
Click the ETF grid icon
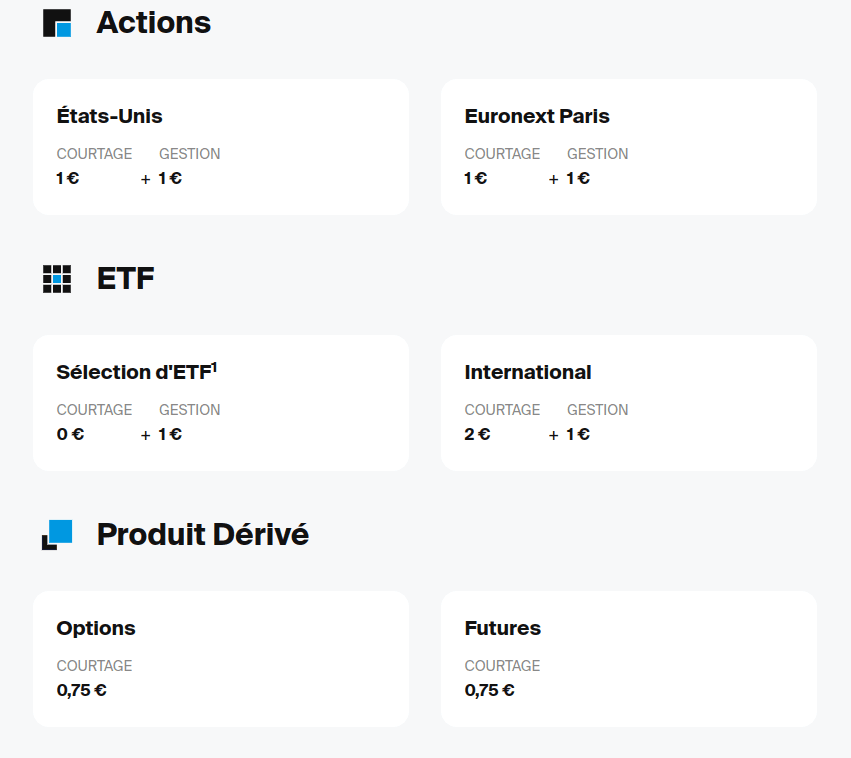pyautogui.click(x=57, y=279)
